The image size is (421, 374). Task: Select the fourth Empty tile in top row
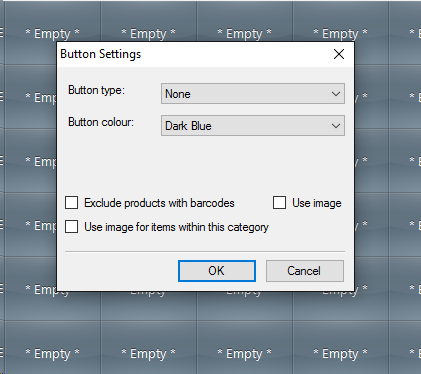(340, 33)
